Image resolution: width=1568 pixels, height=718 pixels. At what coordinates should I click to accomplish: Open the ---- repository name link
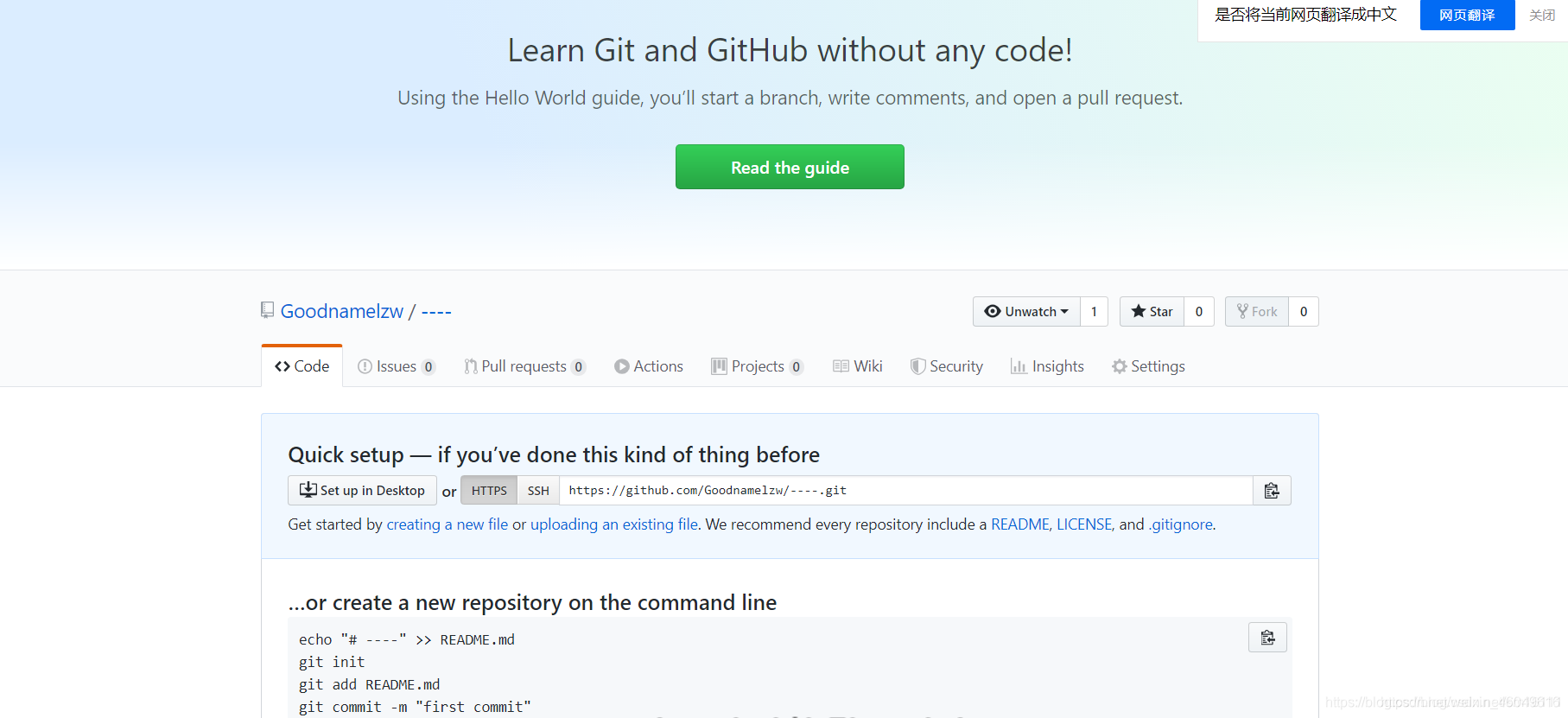tap(436, 312)
